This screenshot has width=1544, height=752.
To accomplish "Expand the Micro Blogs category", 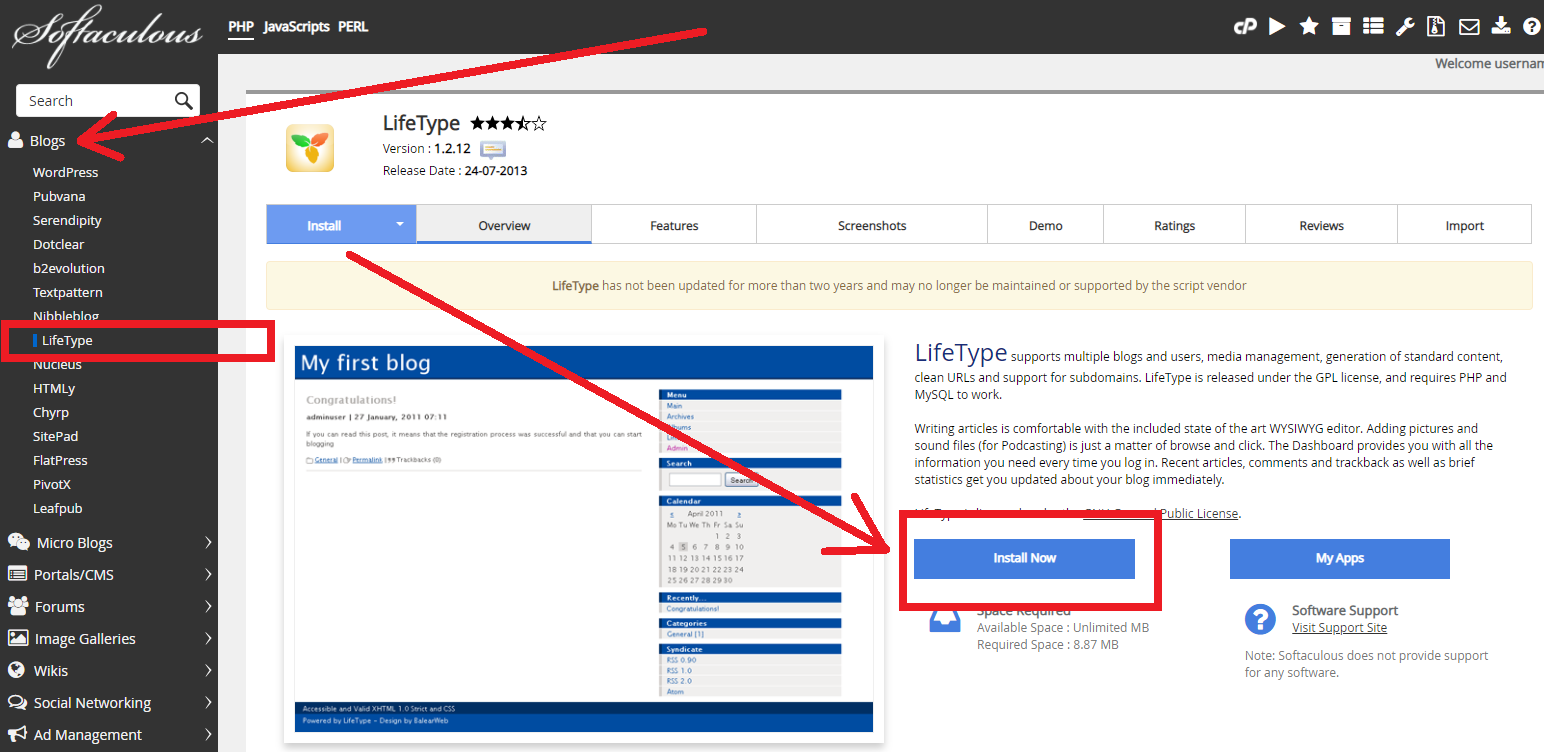I will coord(208,543).
